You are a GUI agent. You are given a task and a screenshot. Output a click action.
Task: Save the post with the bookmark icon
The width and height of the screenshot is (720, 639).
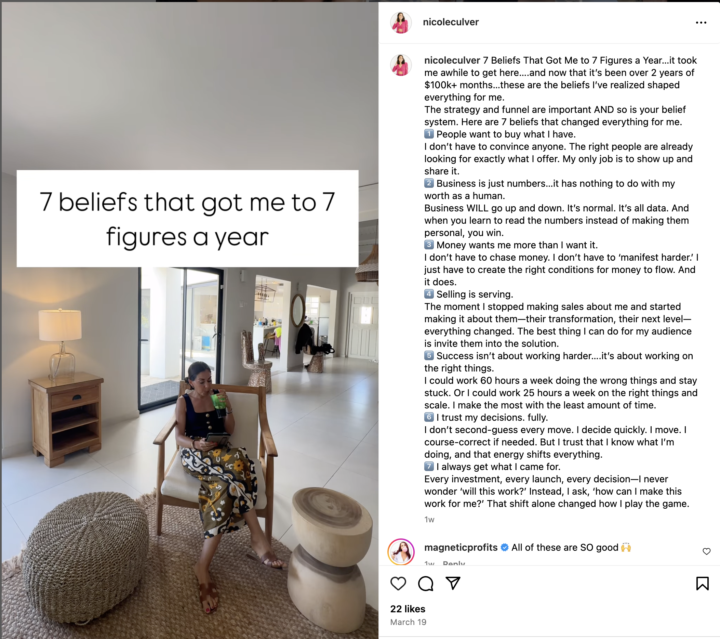(x=702, y=583)
